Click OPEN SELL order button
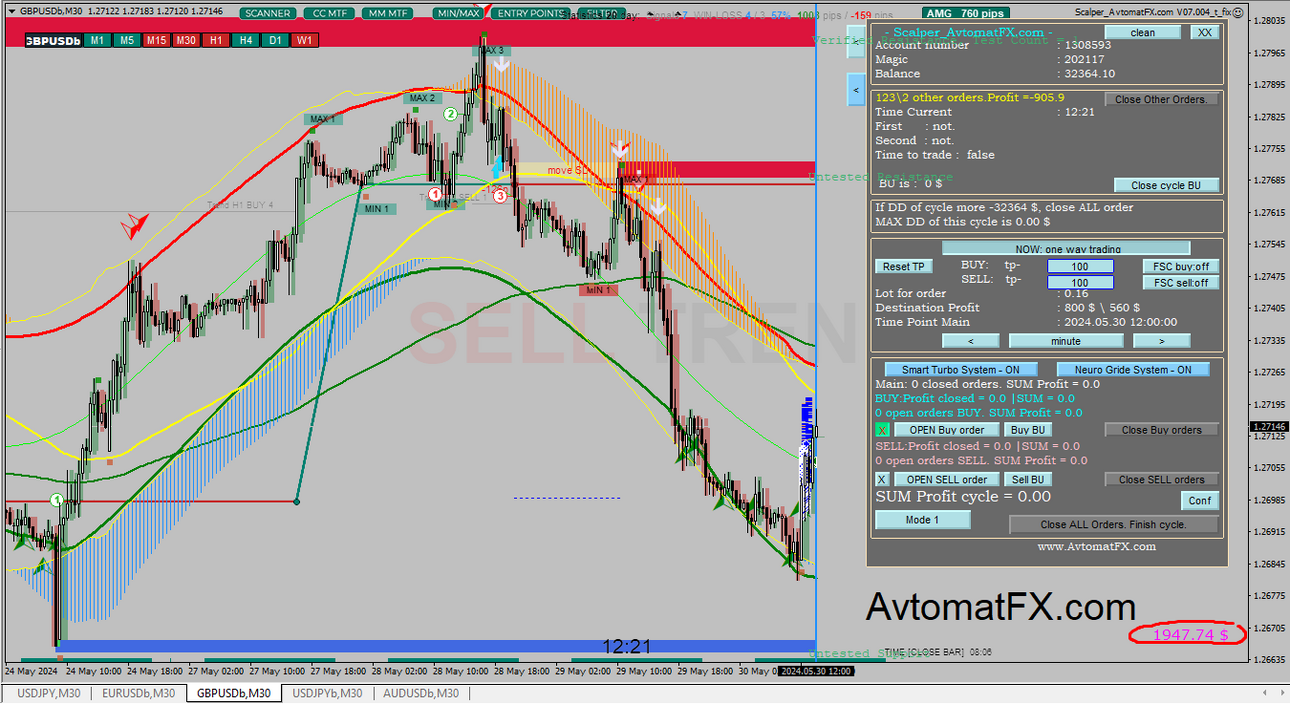1290x704 pixels. (x=946, y=479)
